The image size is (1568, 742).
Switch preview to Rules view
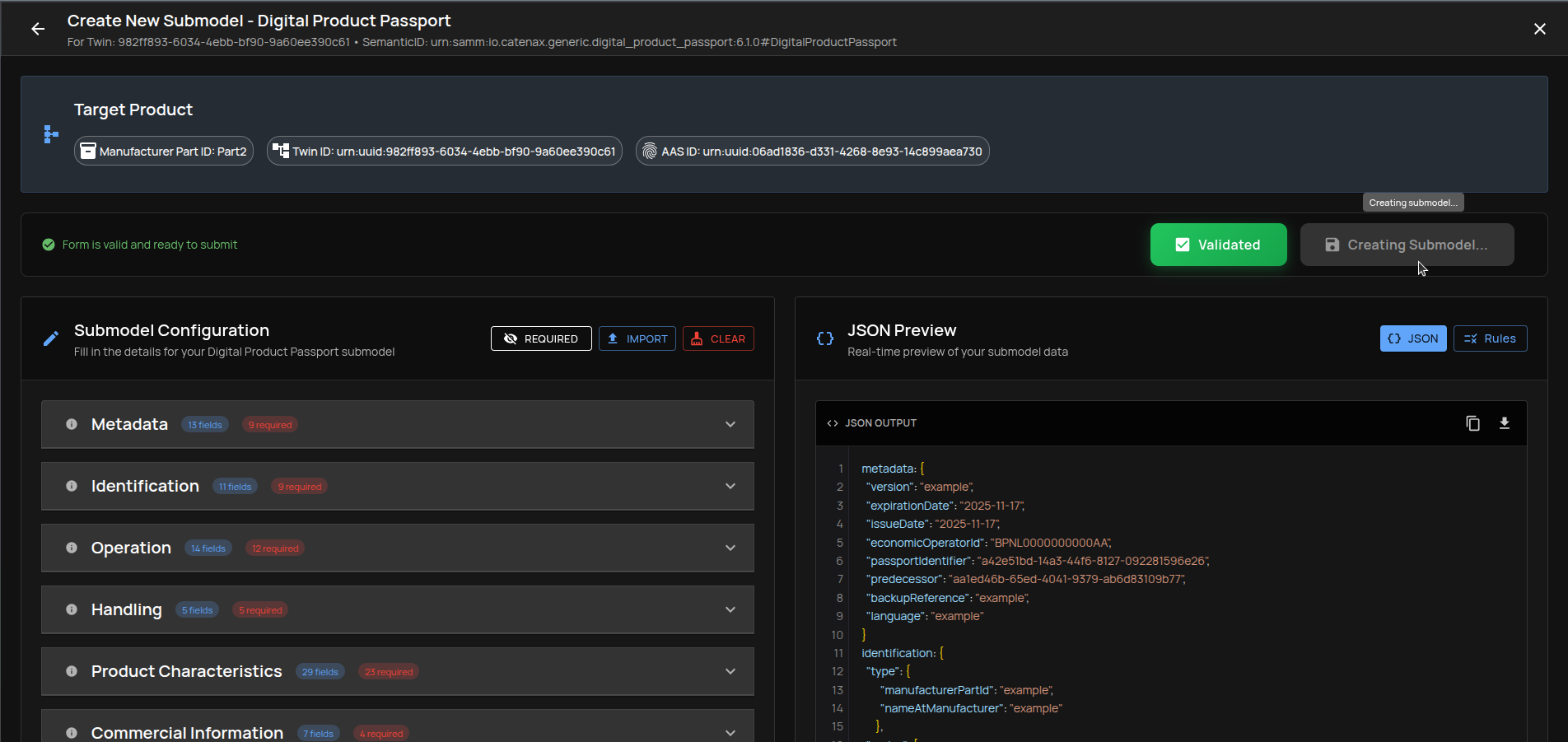1491,338
